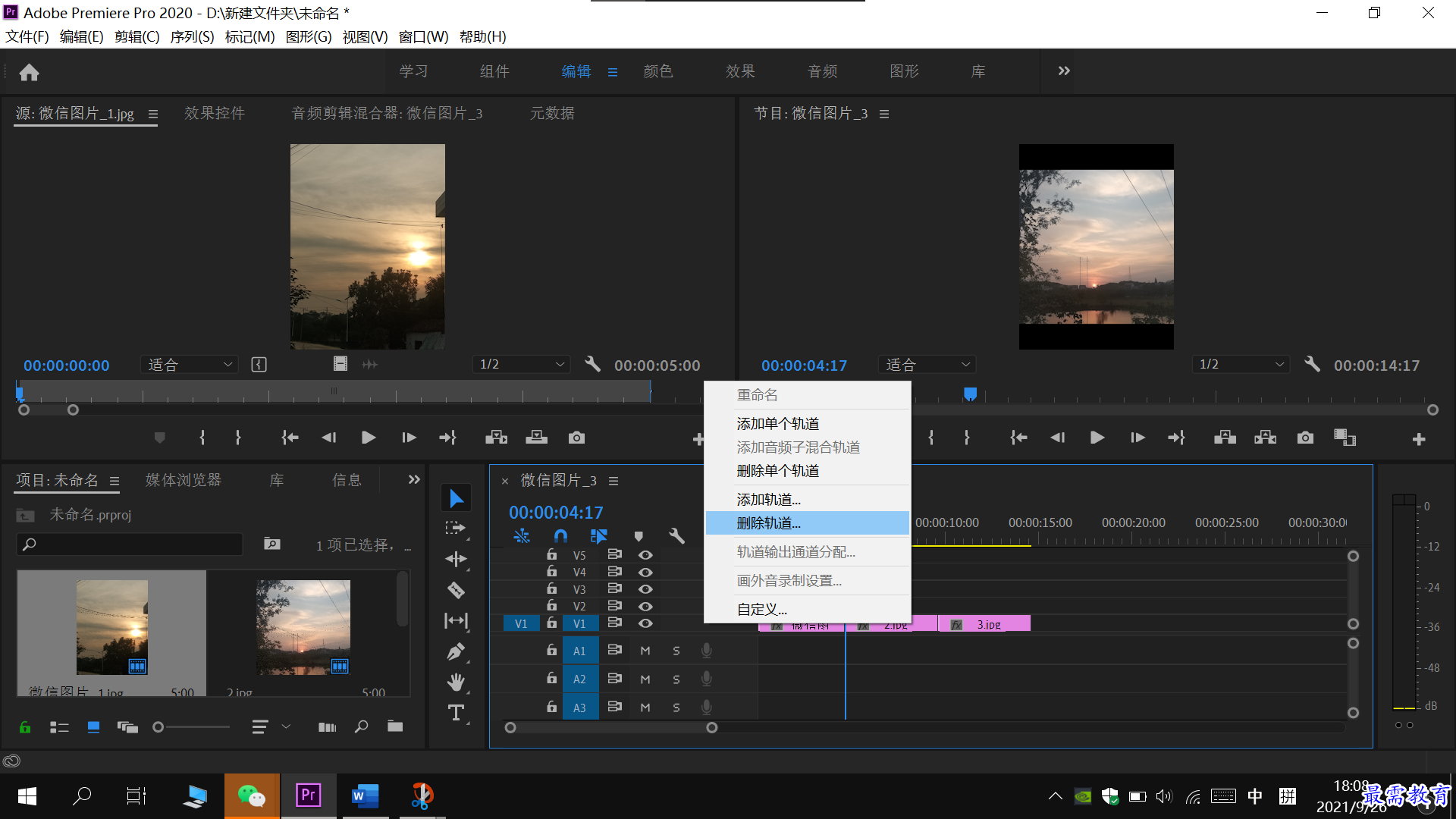Export frame from program monitor camera icon

point(1305,438)
